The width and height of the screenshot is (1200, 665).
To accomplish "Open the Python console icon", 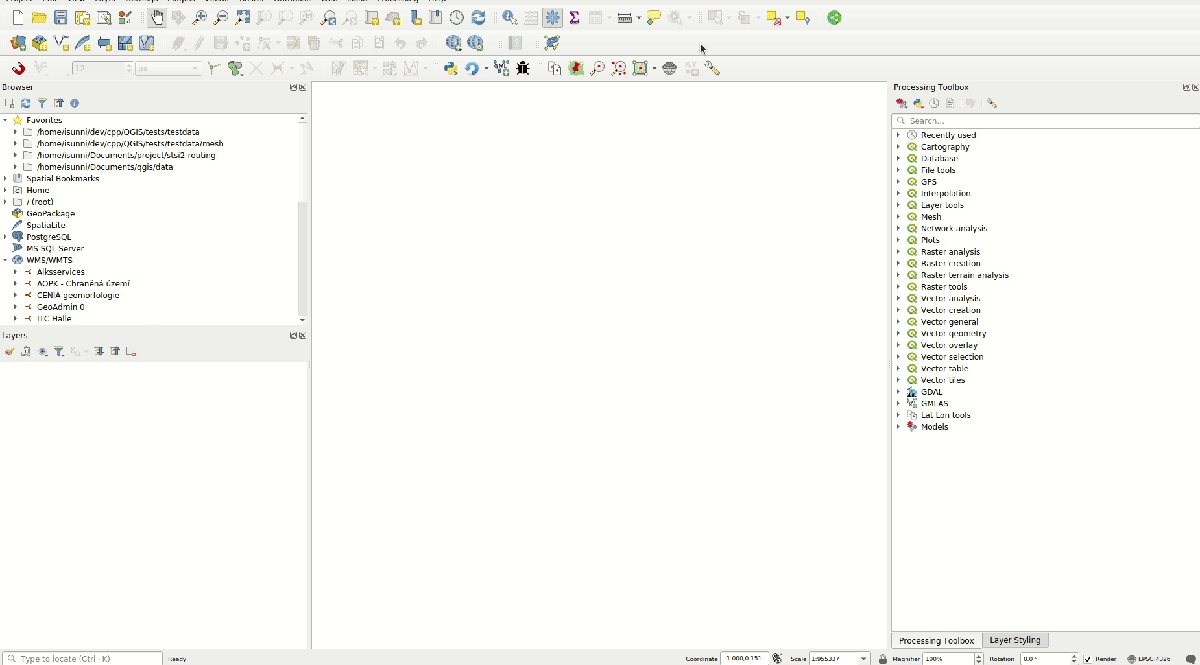I will (x=451, y=69).
